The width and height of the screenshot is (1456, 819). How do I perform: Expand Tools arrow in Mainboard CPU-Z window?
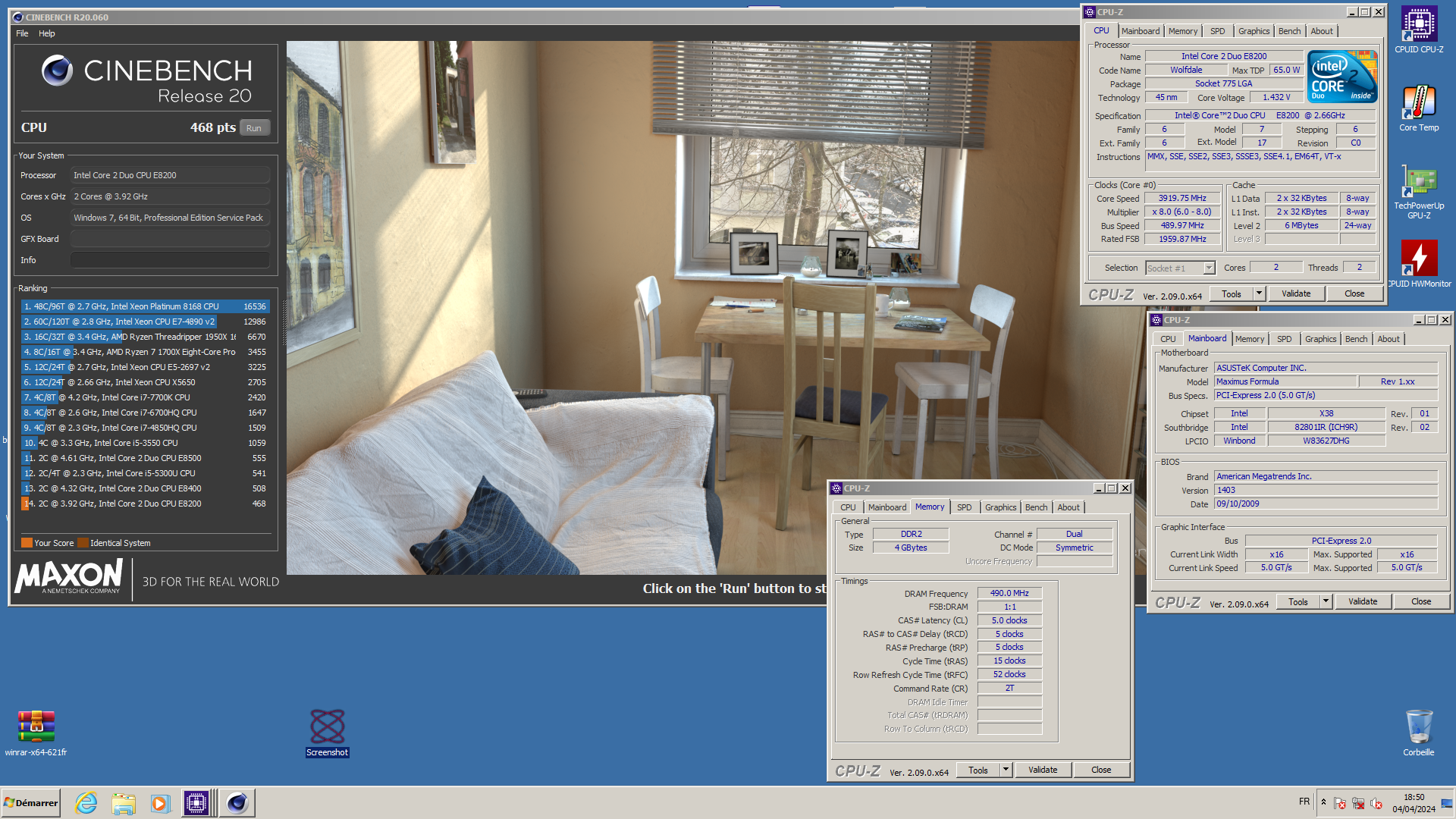[x=1326, y=601]
